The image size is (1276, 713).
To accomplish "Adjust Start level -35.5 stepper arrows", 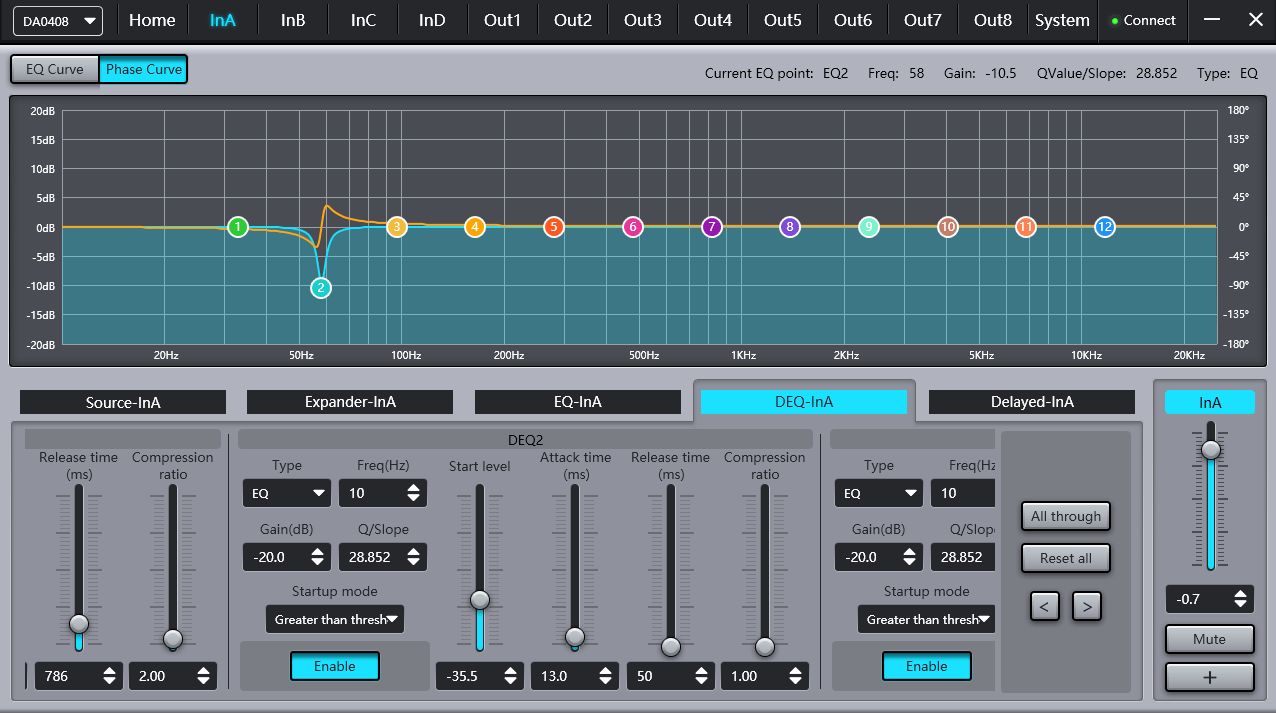I will 509,676.
